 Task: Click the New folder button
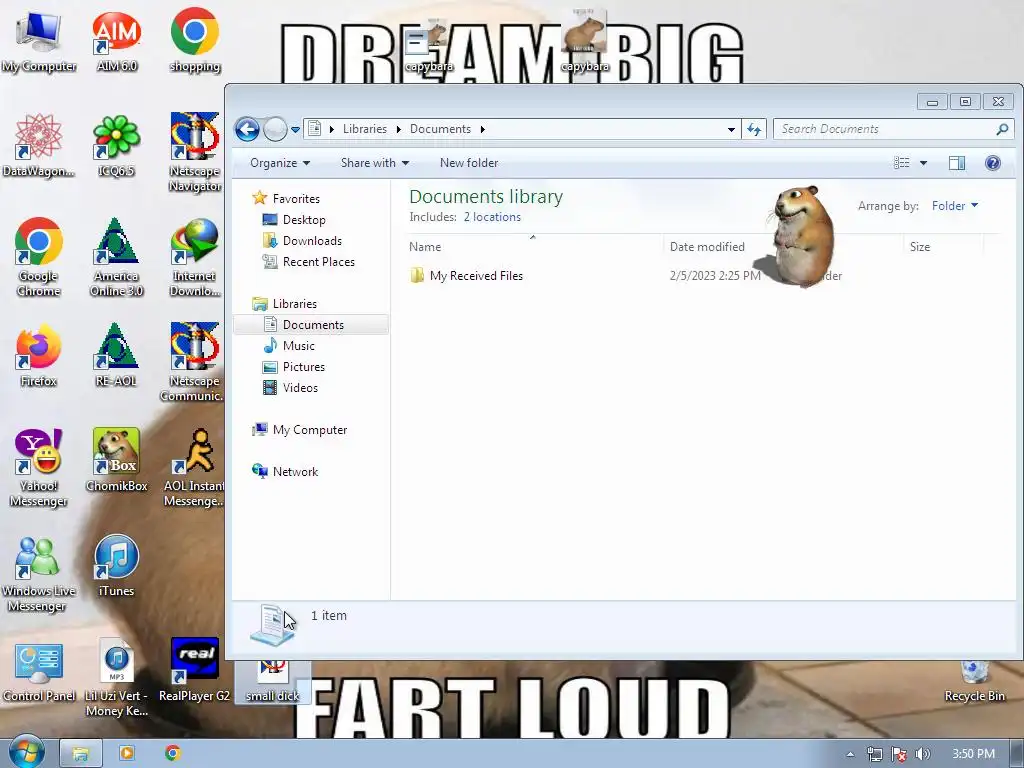(x=469, y=163)
